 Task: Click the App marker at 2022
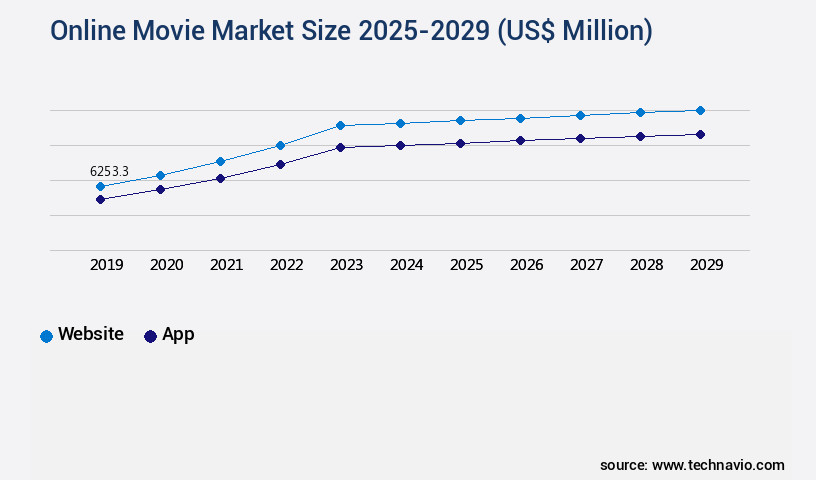coord(280,164)
